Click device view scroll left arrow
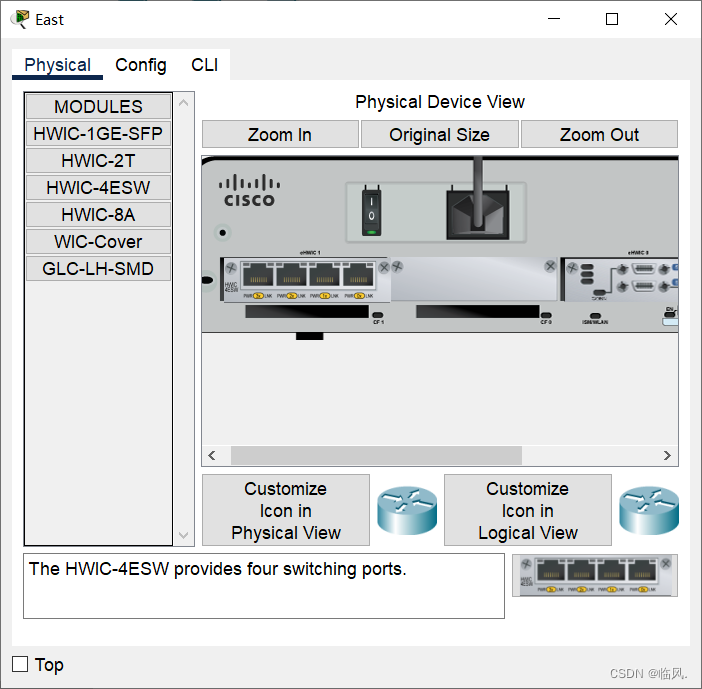This screenshot has height=689, width=702. 212,455
